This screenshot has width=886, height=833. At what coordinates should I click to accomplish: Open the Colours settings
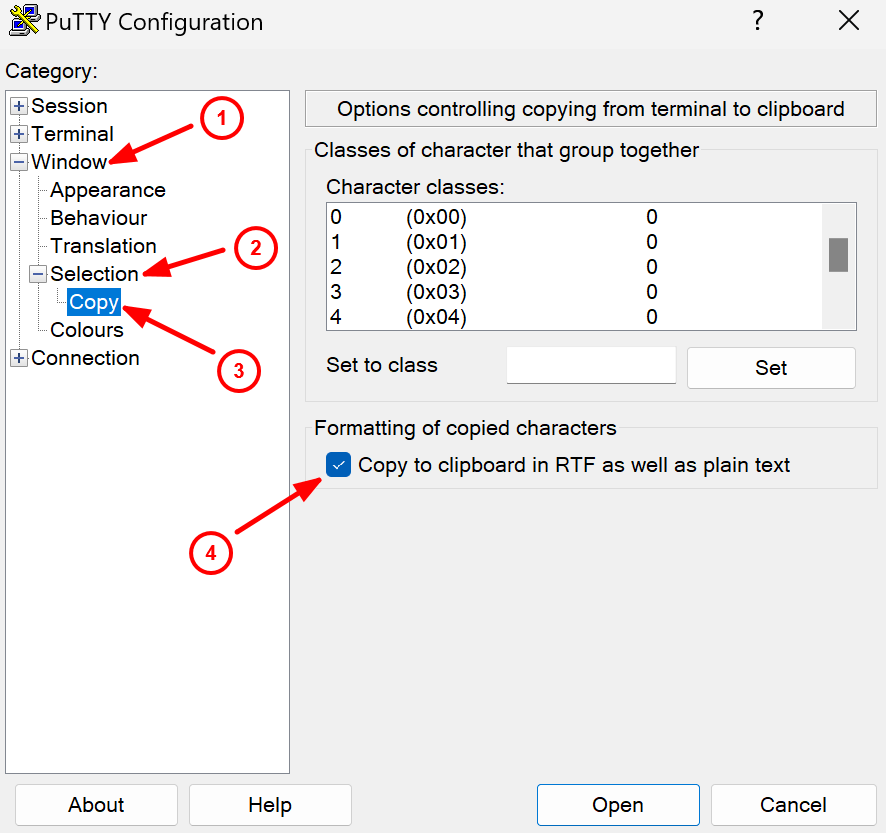coord(87,330)
